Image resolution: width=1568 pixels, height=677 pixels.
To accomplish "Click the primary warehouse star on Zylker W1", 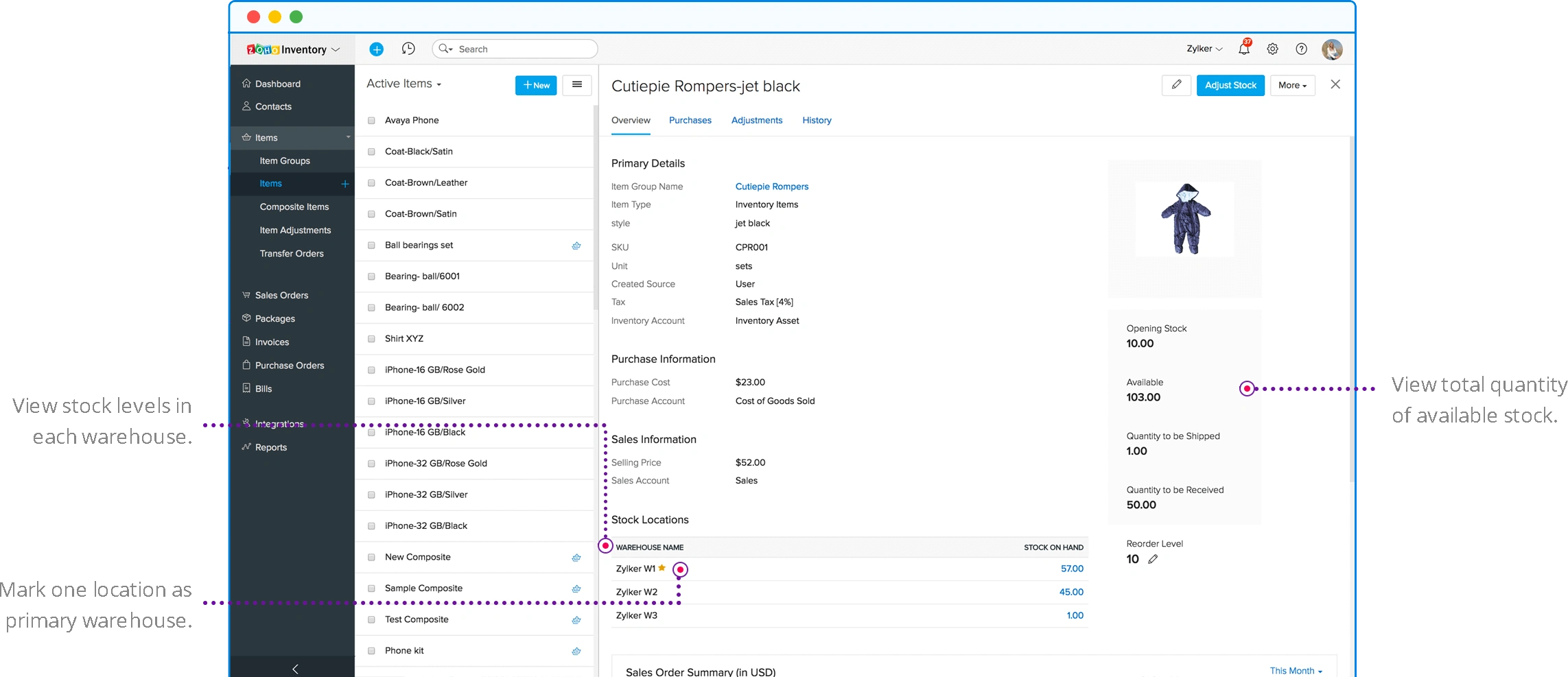I will (662, 568).
